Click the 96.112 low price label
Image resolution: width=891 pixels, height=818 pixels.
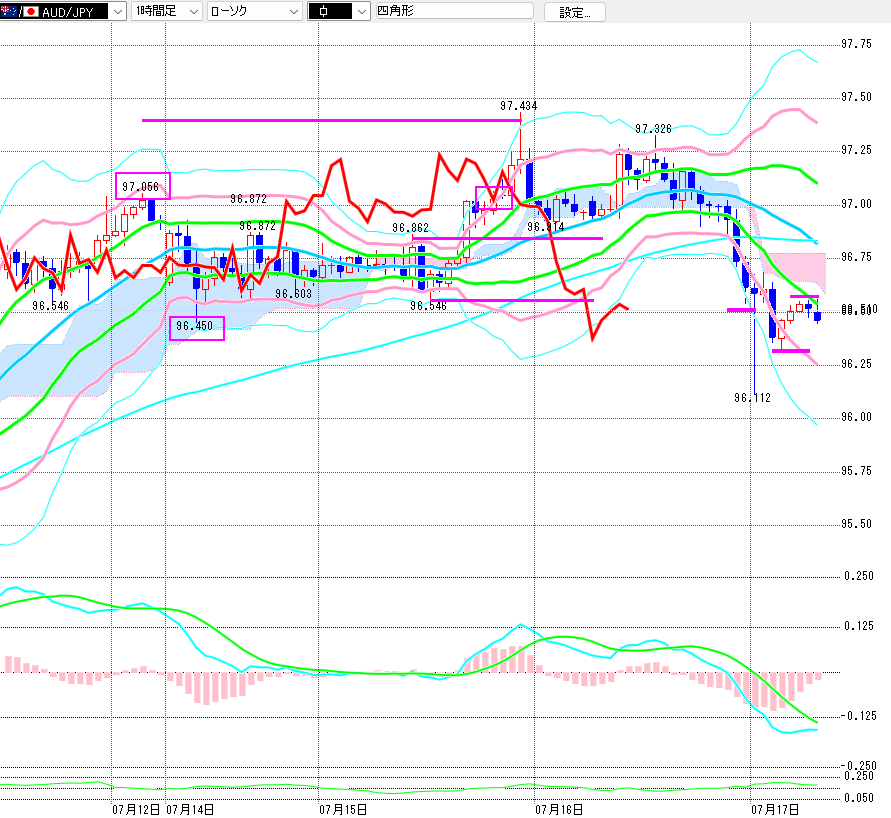coord(752,398)
